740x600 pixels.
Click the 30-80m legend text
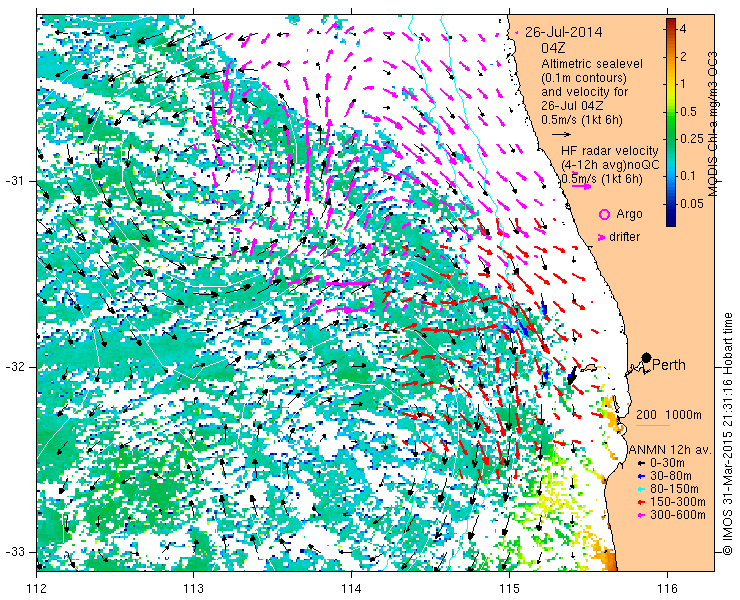coord(671,476)
